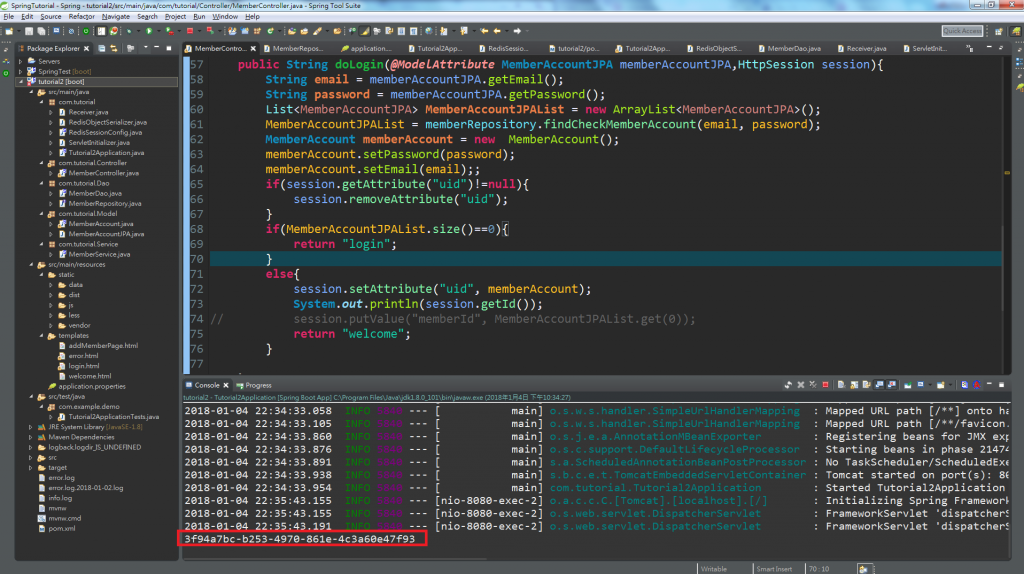Click Remove All Terminated Launches in Console
The width and height of the screenshot is (1024, 574).
click(813, 385)
